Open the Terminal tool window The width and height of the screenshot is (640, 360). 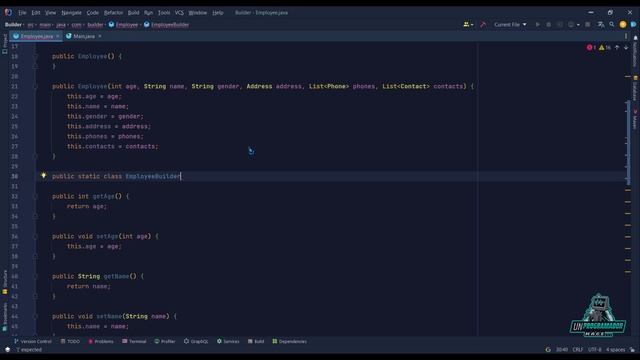134,341
